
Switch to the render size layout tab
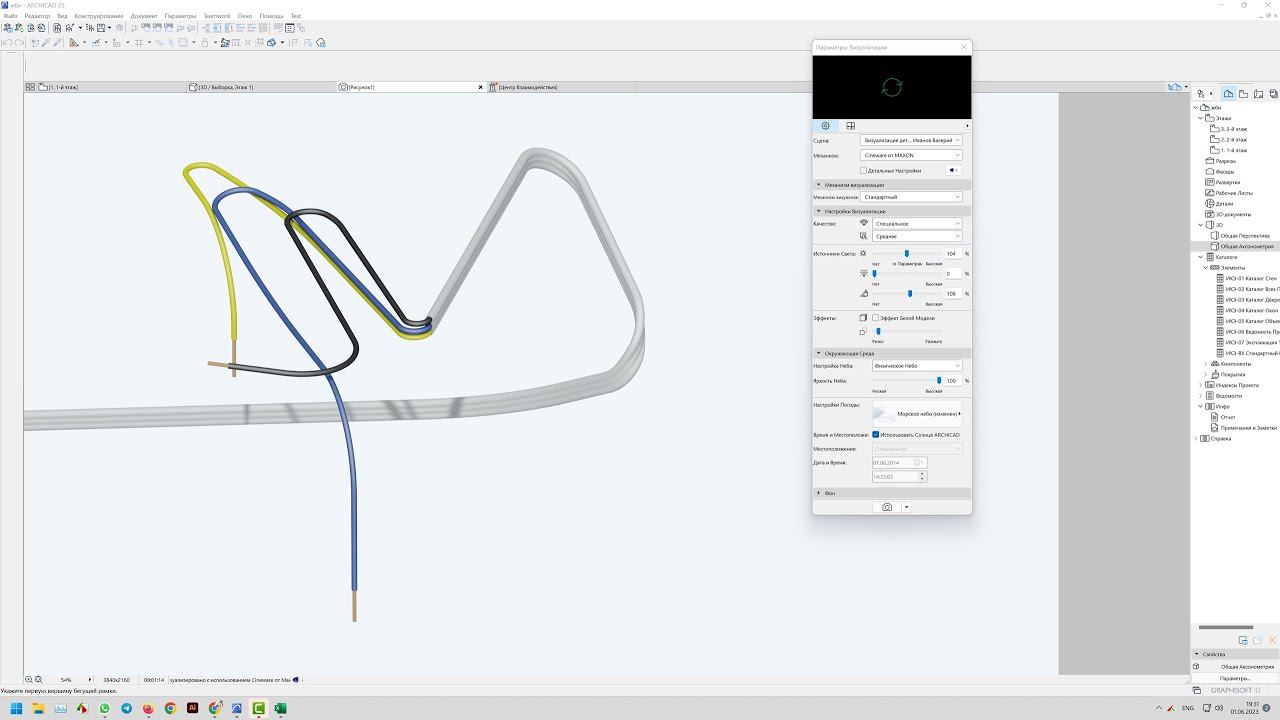tap(850, 126)
